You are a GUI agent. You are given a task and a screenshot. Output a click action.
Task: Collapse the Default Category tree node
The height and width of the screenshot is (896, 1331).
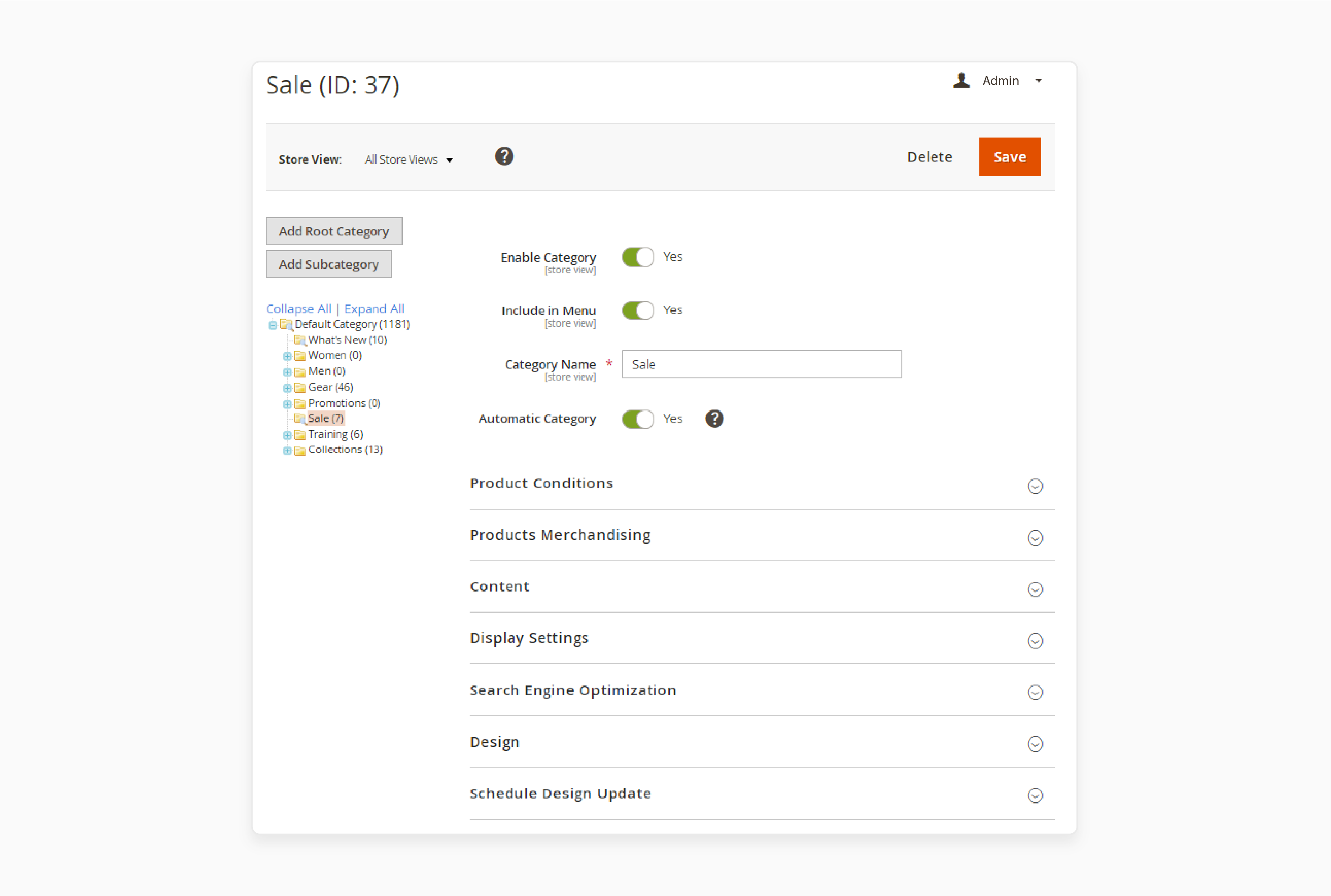[x=272, y=325]
